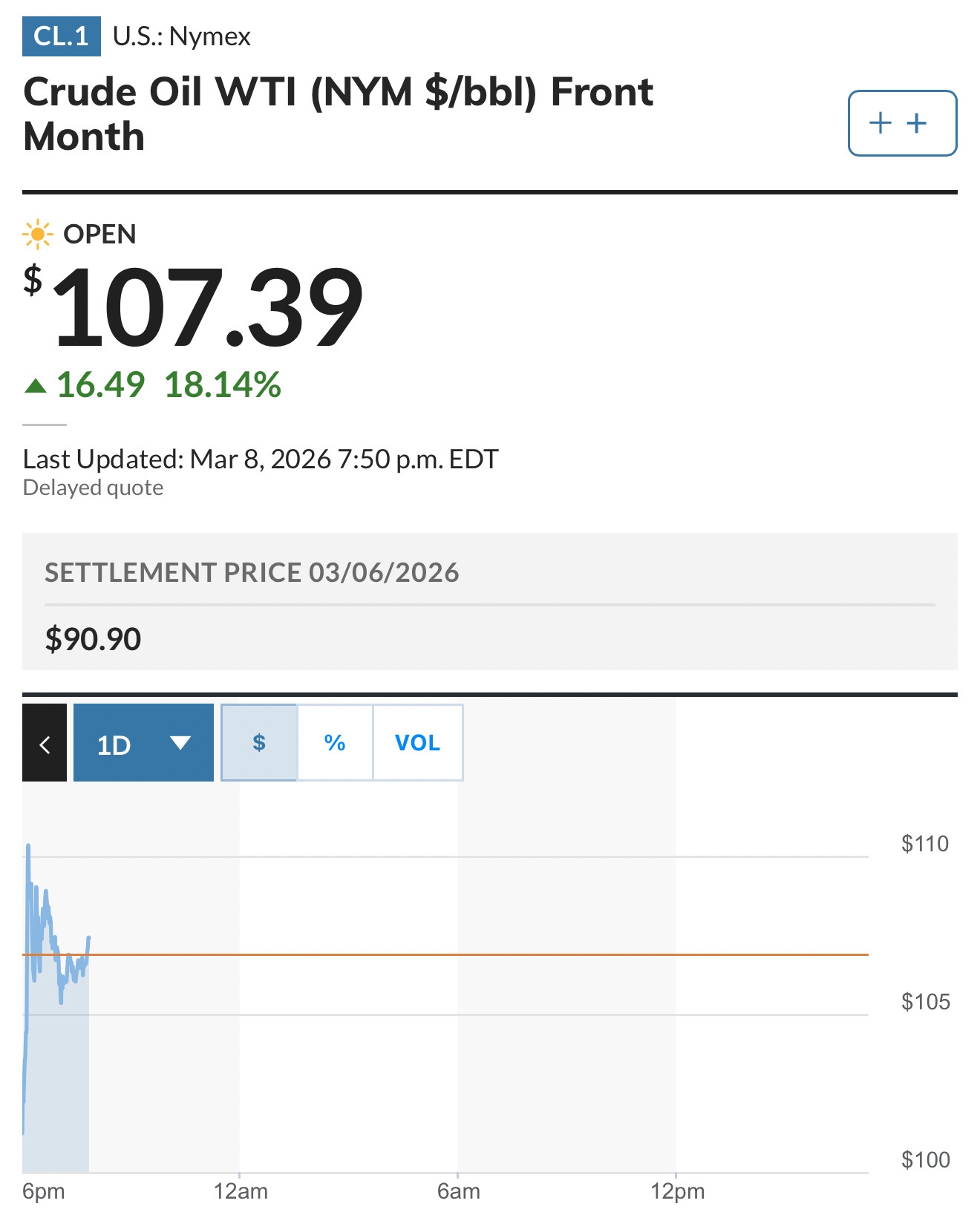Click the sun market-open status icon
Image resolution: width=980 pixels, height=1212 pixels.
(37, 235)
